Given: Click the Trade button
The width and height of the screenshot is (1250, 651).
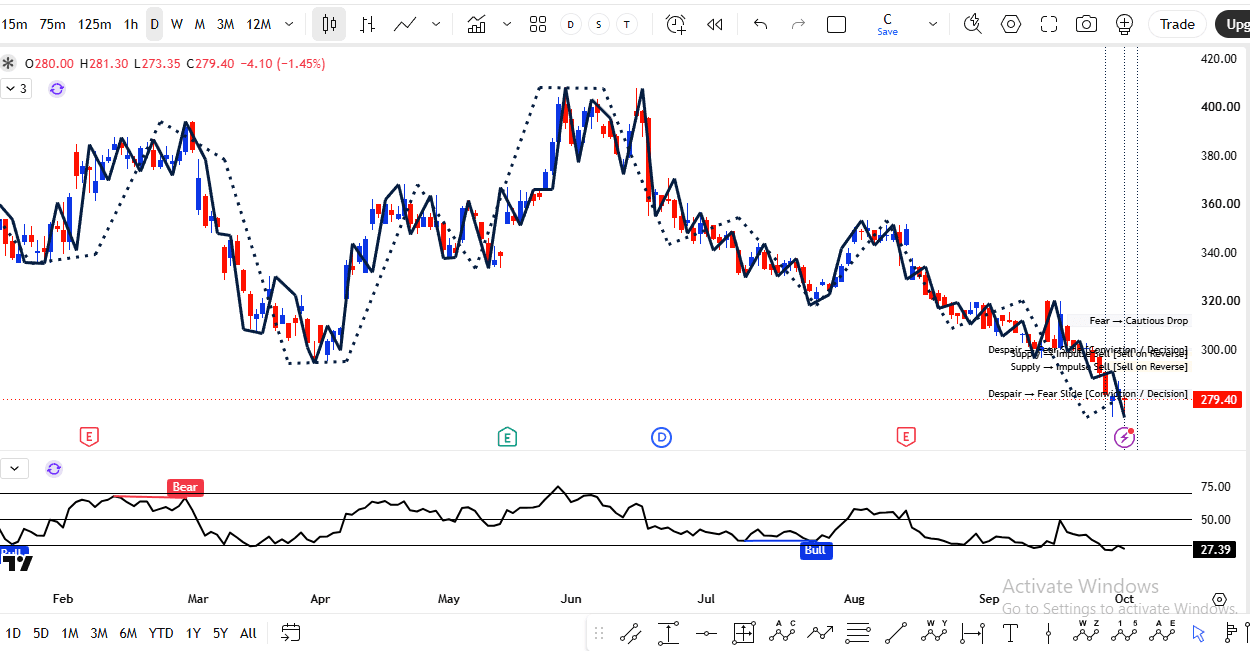Looking at the screenshot, I should (x=1177, y=24).
